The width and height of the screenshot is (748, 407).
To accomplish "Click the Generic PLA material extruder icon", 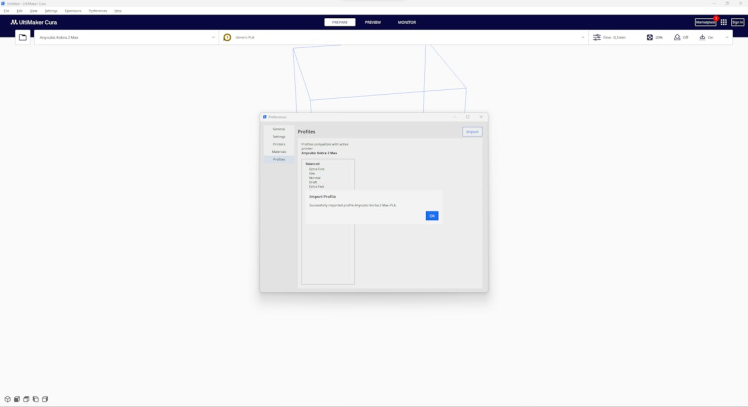I will point(227,37).
